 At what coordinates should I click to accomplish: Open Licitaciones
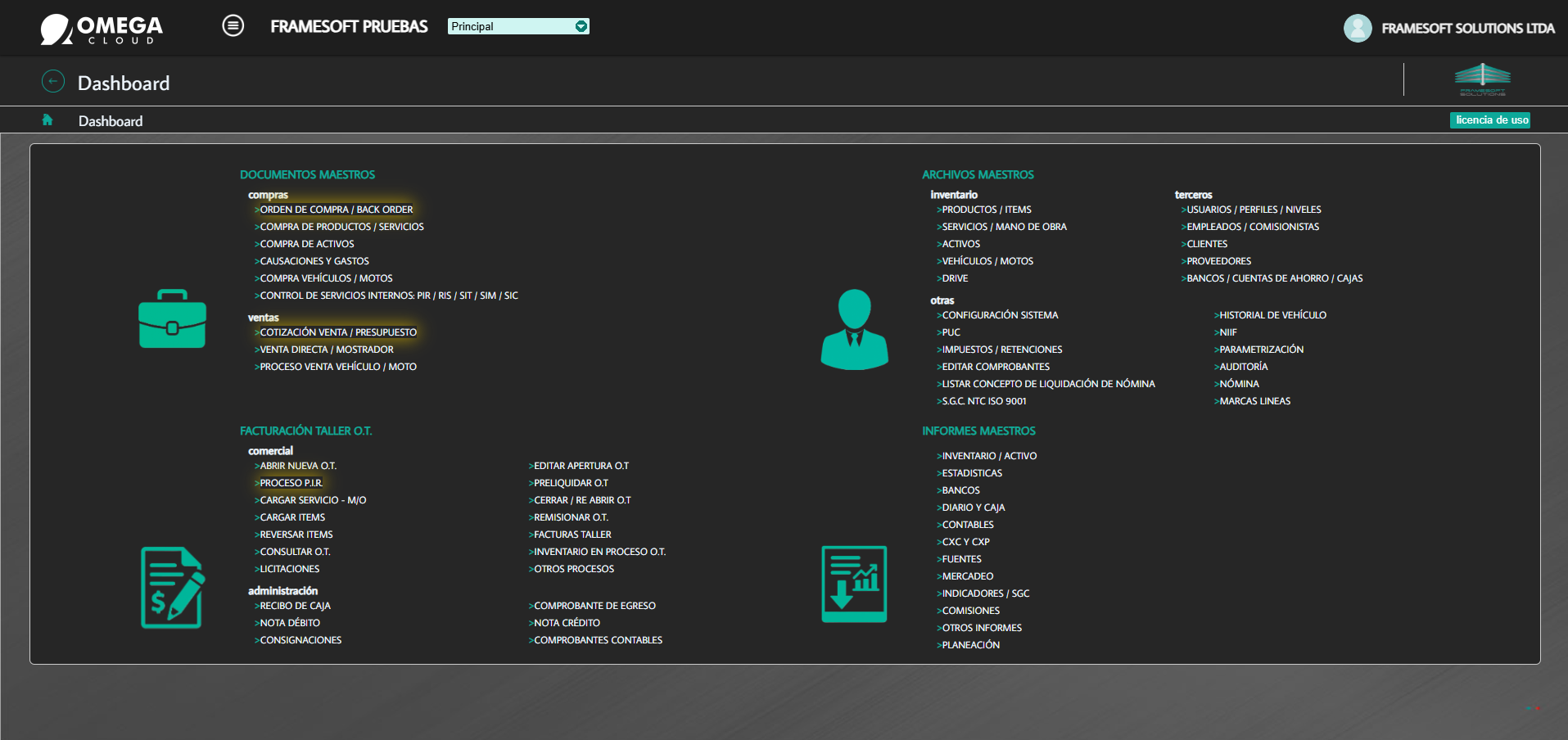[x=290, y=569]
